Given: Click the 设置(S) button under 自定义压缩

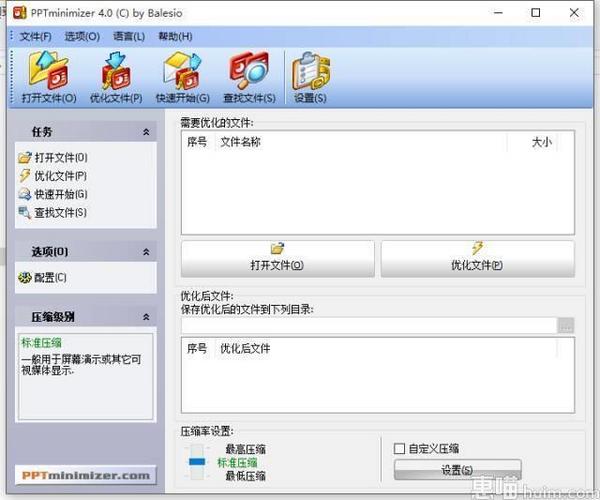Looking at the screenshot, I should 457,470.
